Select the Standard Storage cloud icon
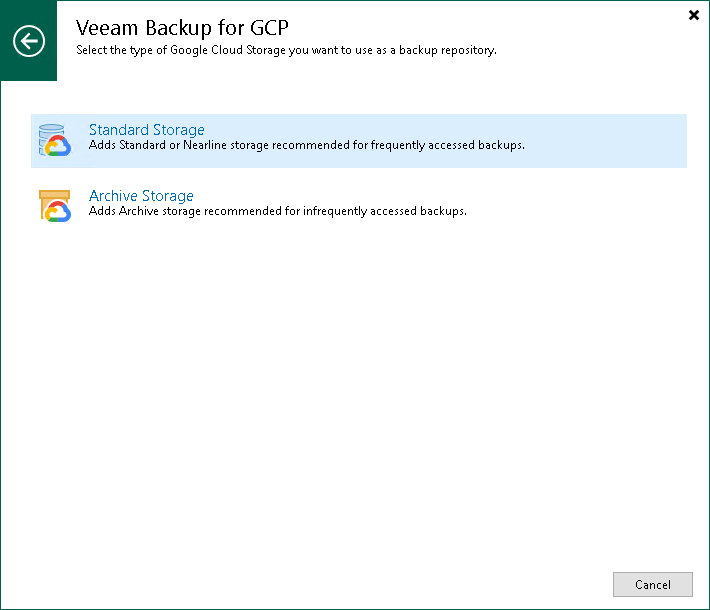 pyautogui.click(x=55, y=140)
